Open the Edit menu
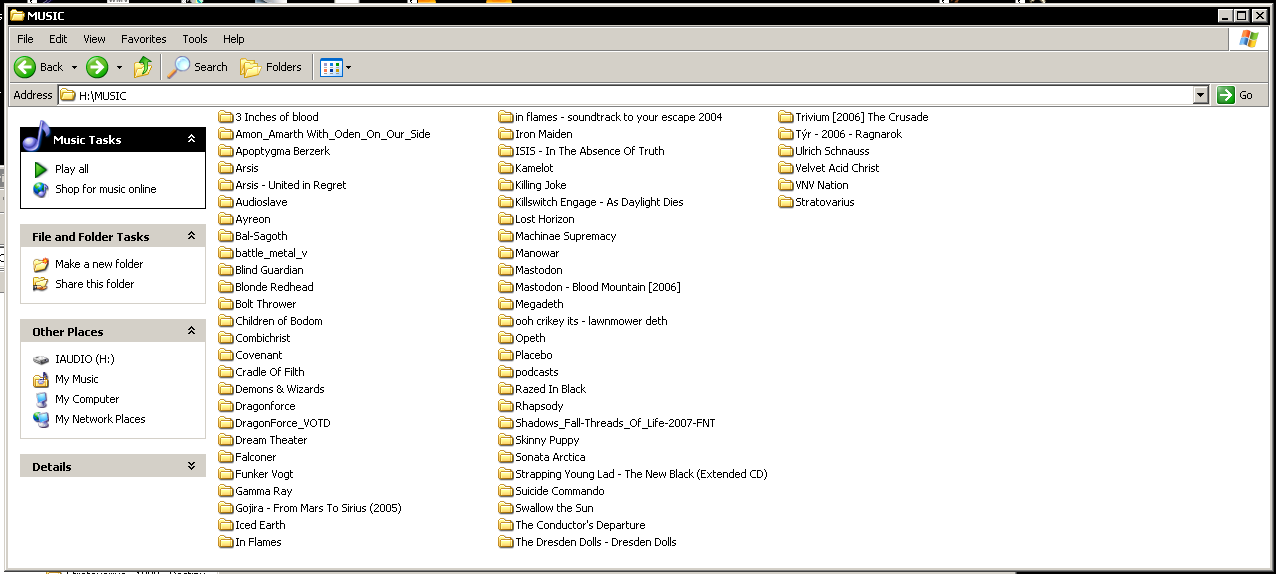The image size is (1276, 574). pyautogui.click(x=58, y=39)
